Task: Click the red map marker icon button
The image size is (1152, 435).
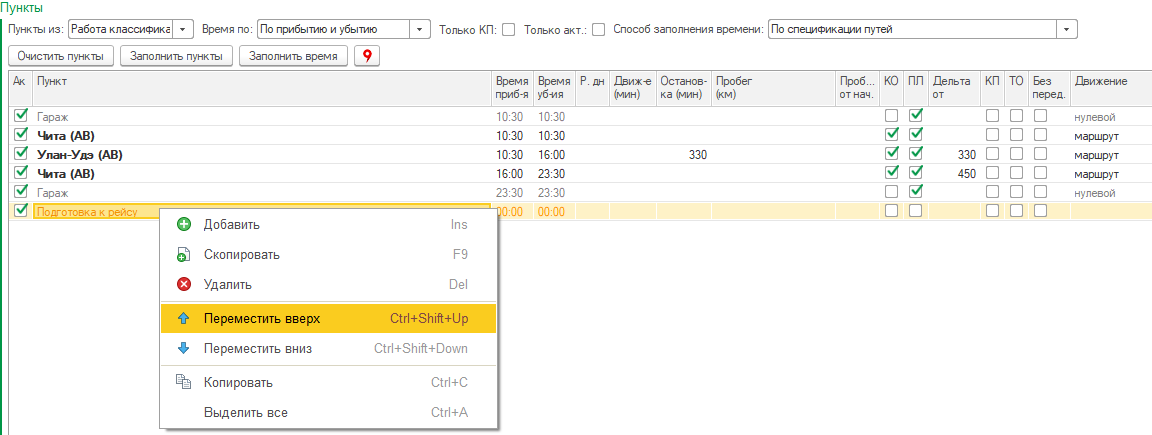Action: coord(367,56)
